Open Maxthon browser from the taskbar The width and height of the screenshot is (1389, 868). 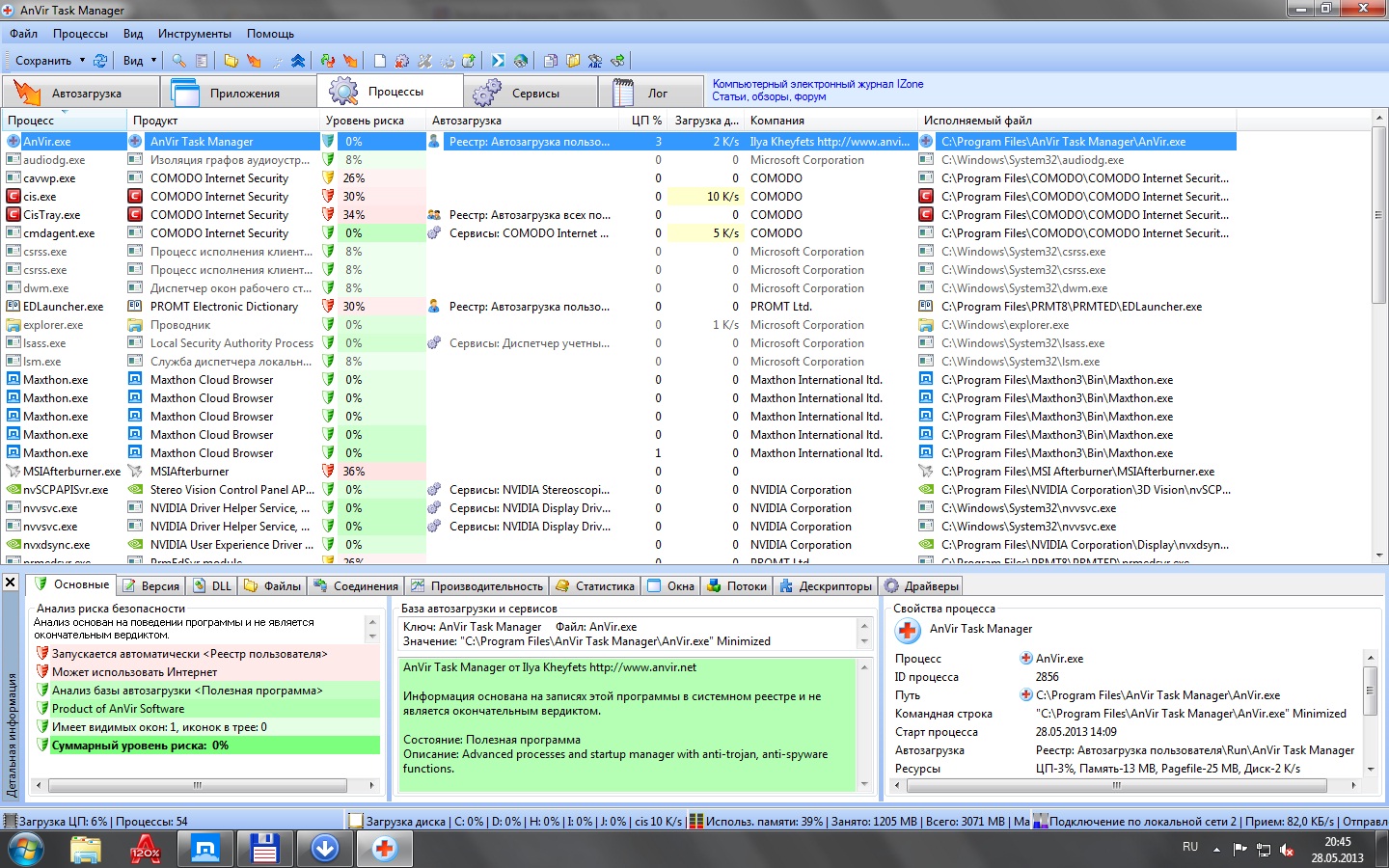(204, 849)
